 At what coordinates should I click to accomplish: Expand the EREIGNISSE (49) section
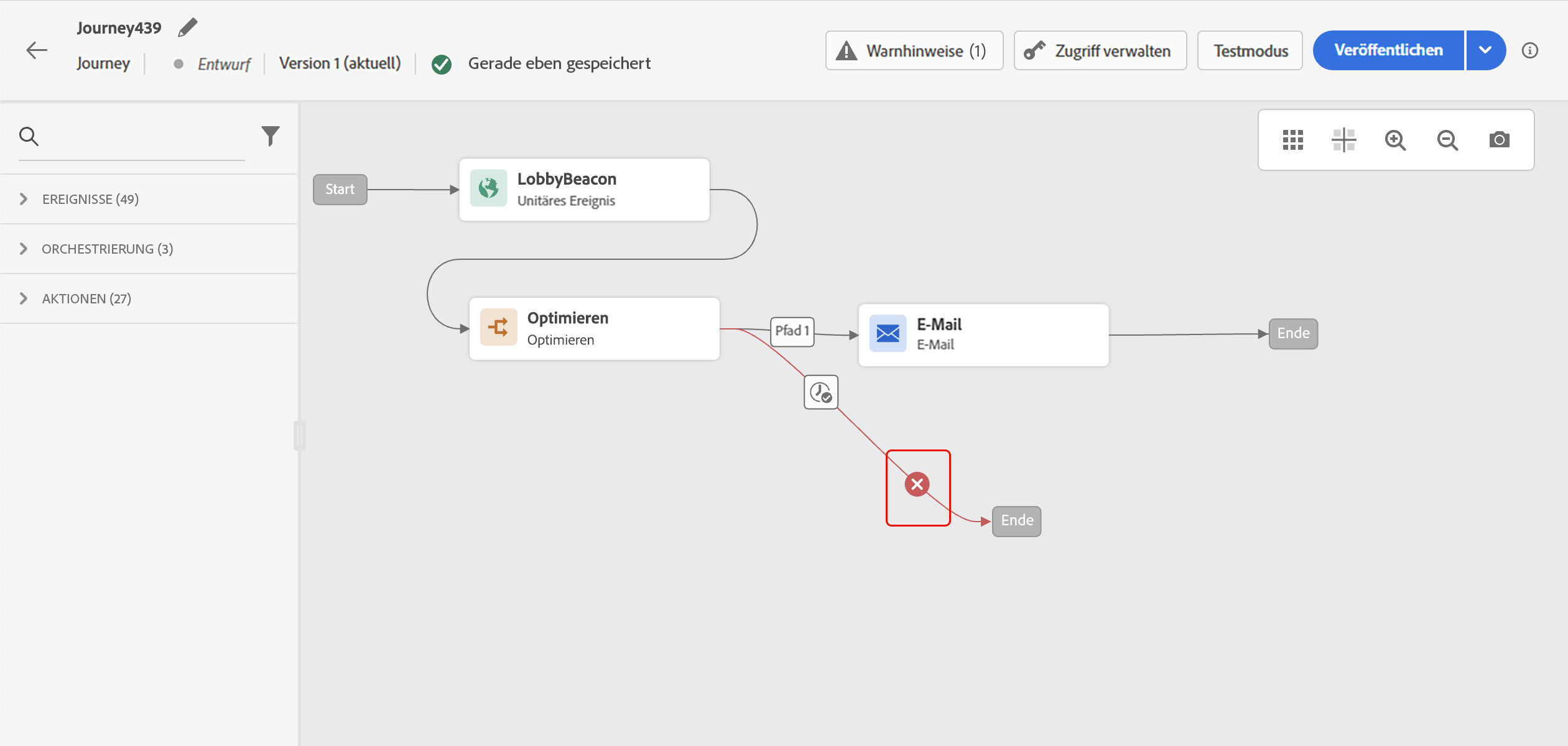click(90, 199)
